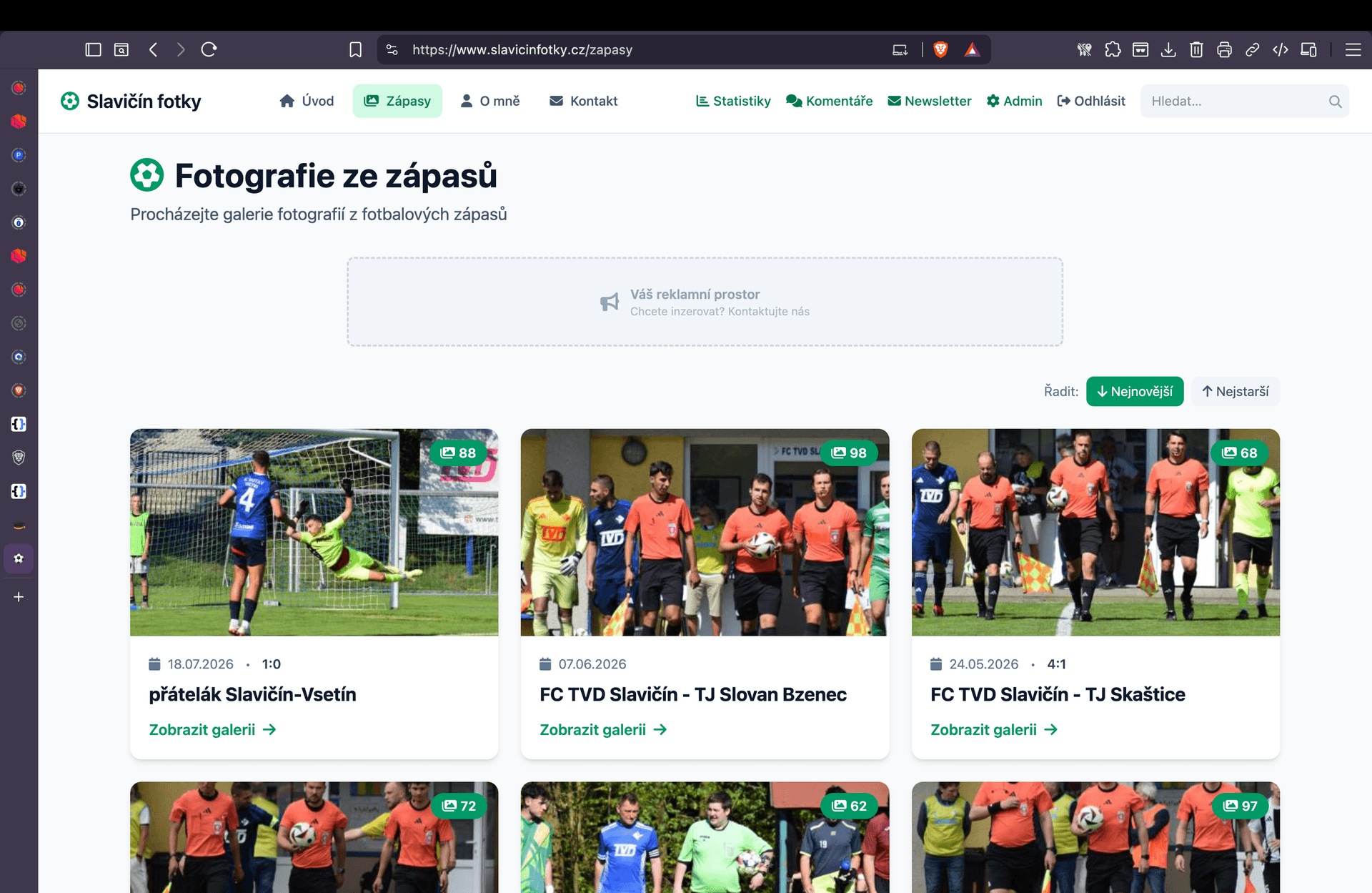This screenshot has height=893, width=1372.
Task: Open the browser extensions puzzle icon
Action: [x=1113, y=49]
